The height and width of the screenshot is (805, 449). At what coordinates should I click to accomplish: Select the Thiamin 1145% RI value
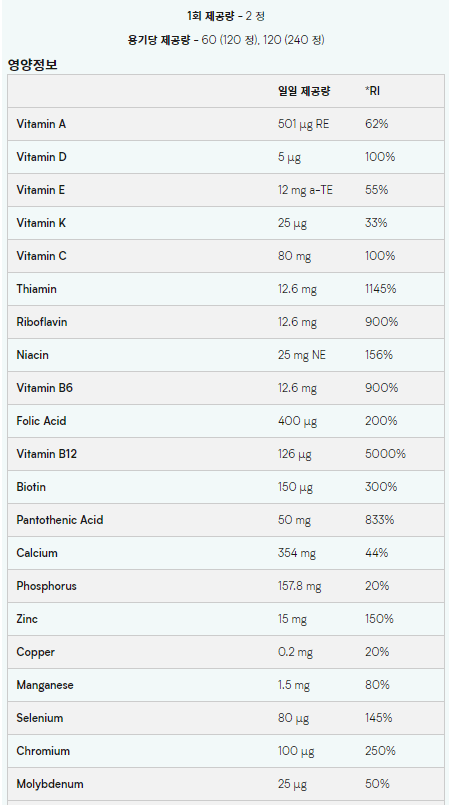tap(380, 289)
